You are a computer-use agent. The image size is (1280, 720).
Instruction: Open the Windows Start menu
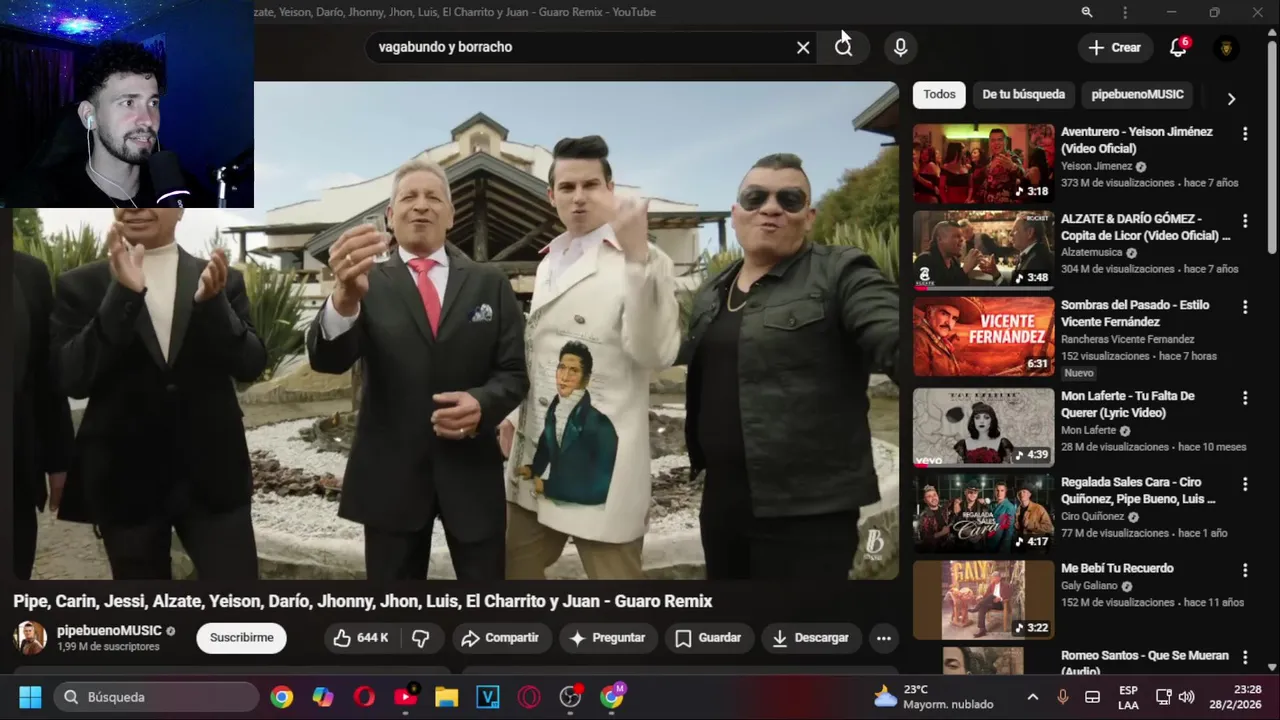click(30, 697)
